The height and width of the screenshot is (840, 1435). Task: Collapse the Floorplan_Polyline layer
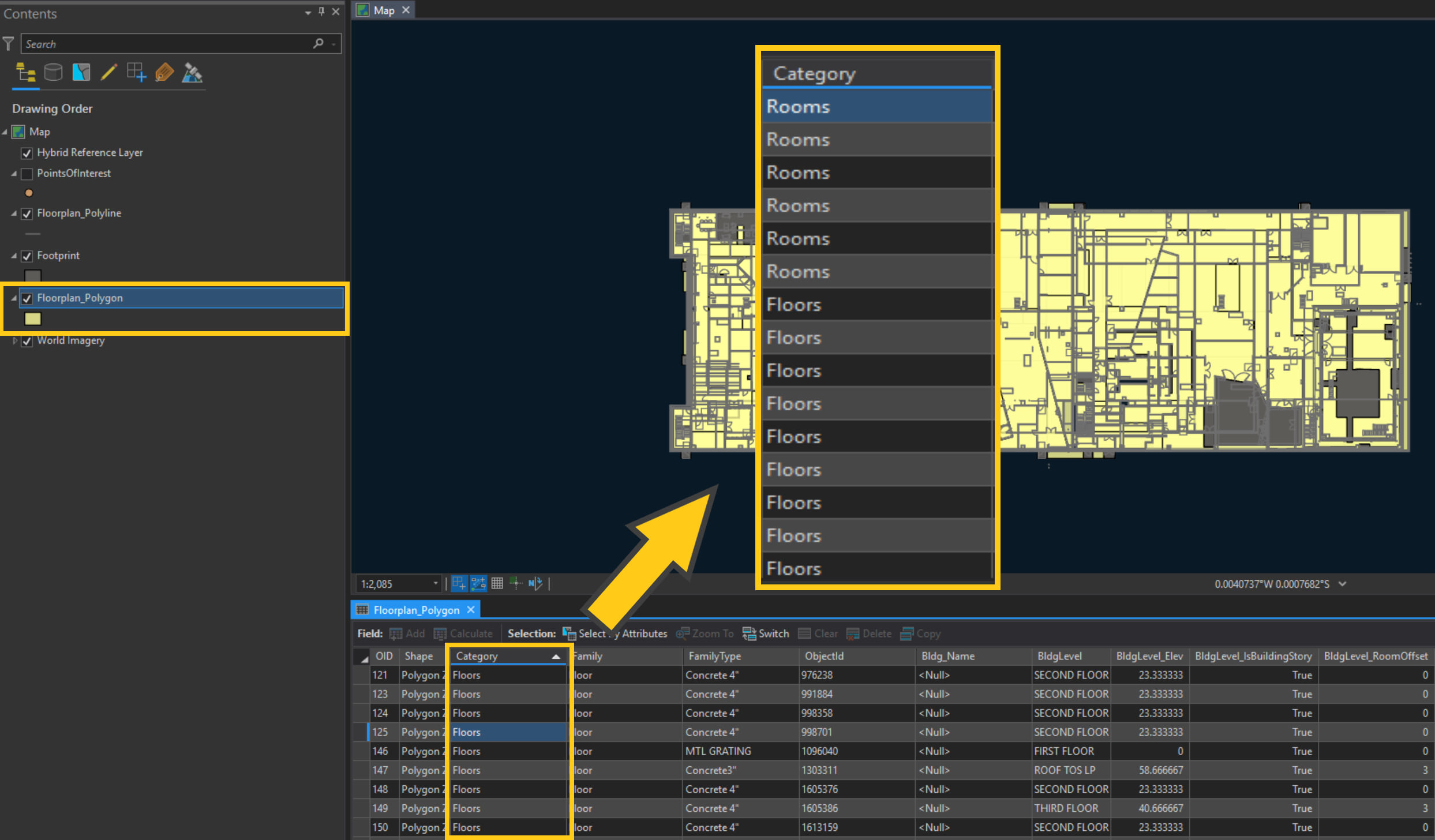[x=14, y=213]
